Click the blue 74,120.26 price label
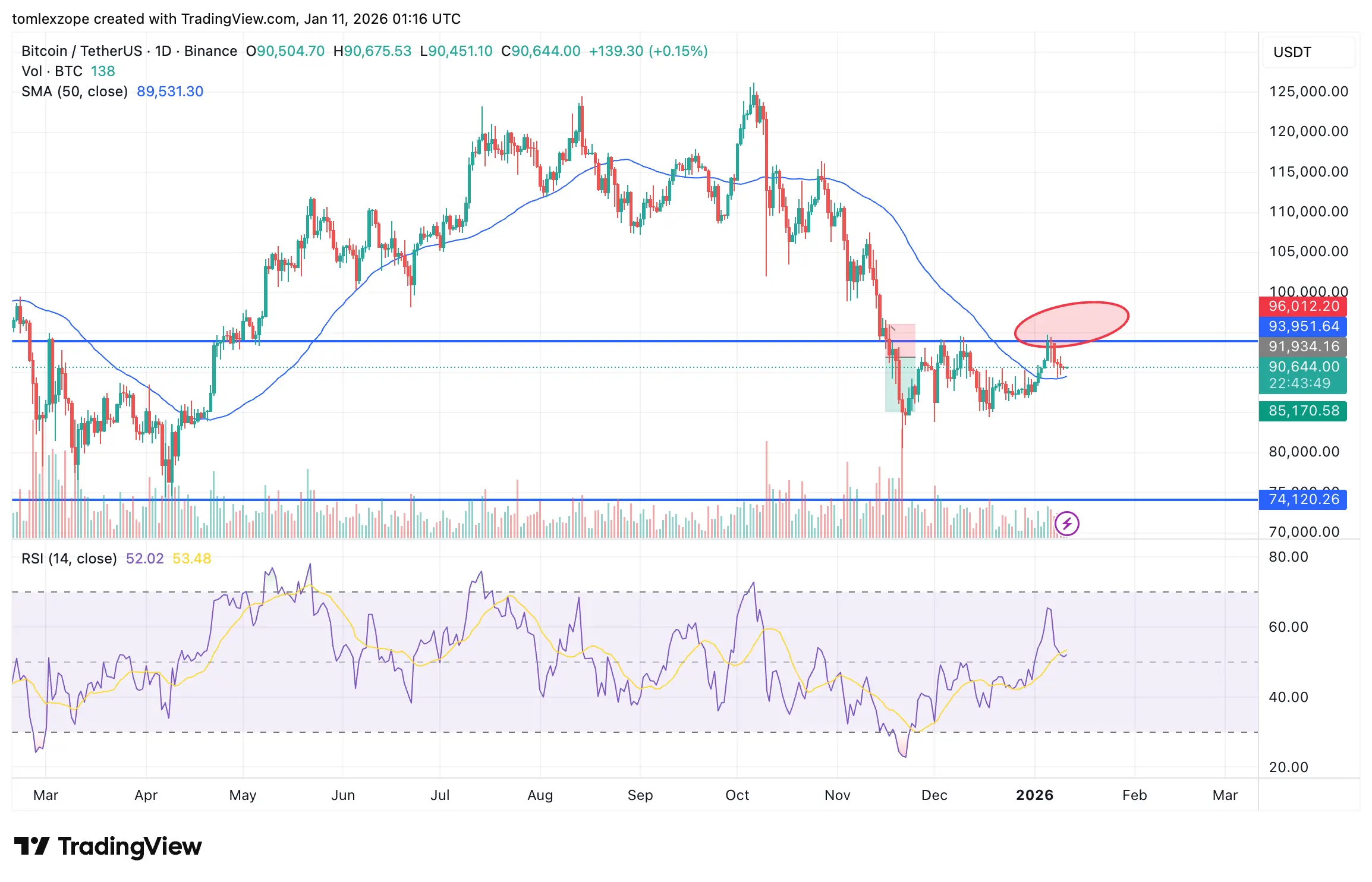This screenshot has height=882, width=1372. (x=1303, y=499)
